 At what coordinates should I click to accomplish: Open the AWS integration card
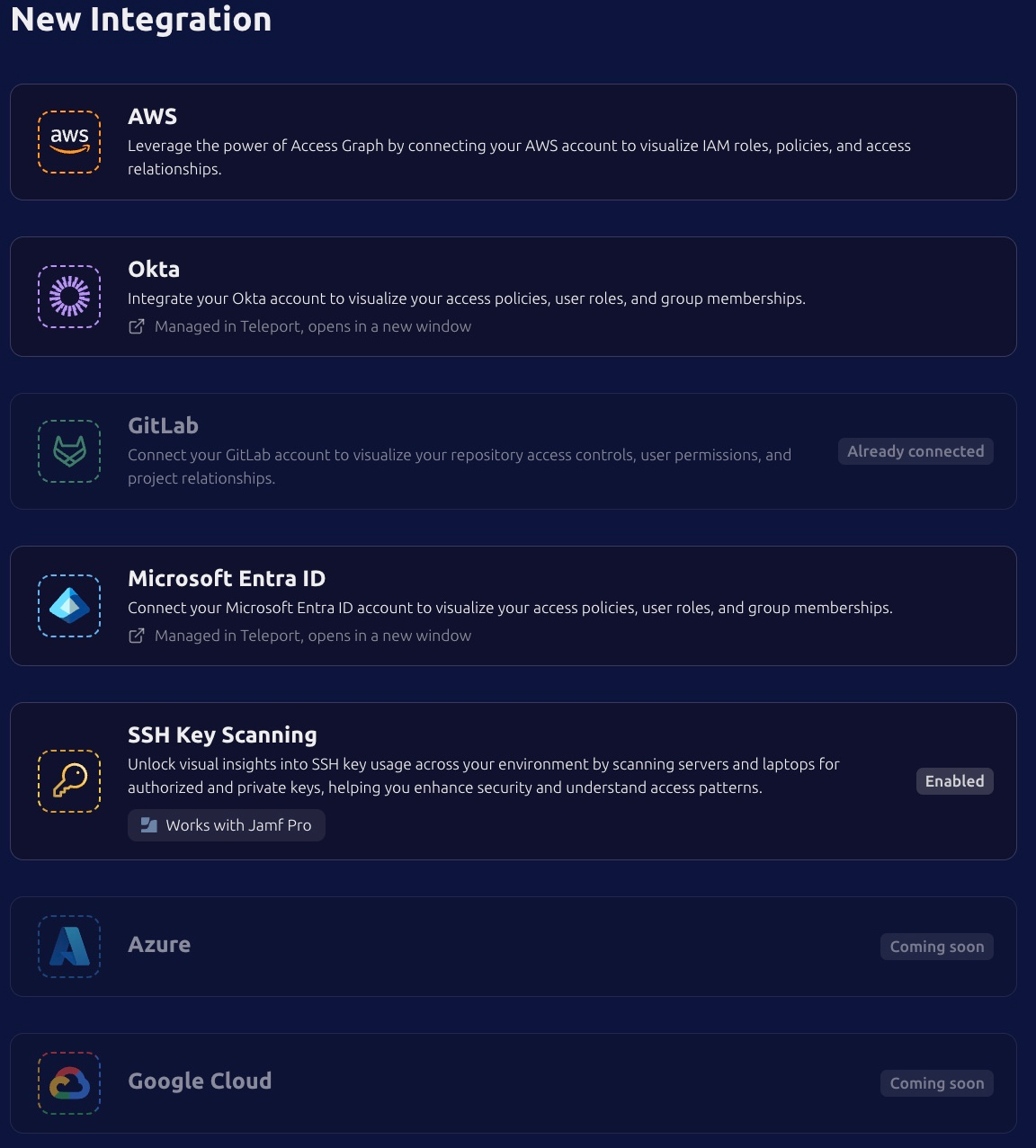point(518,141)
